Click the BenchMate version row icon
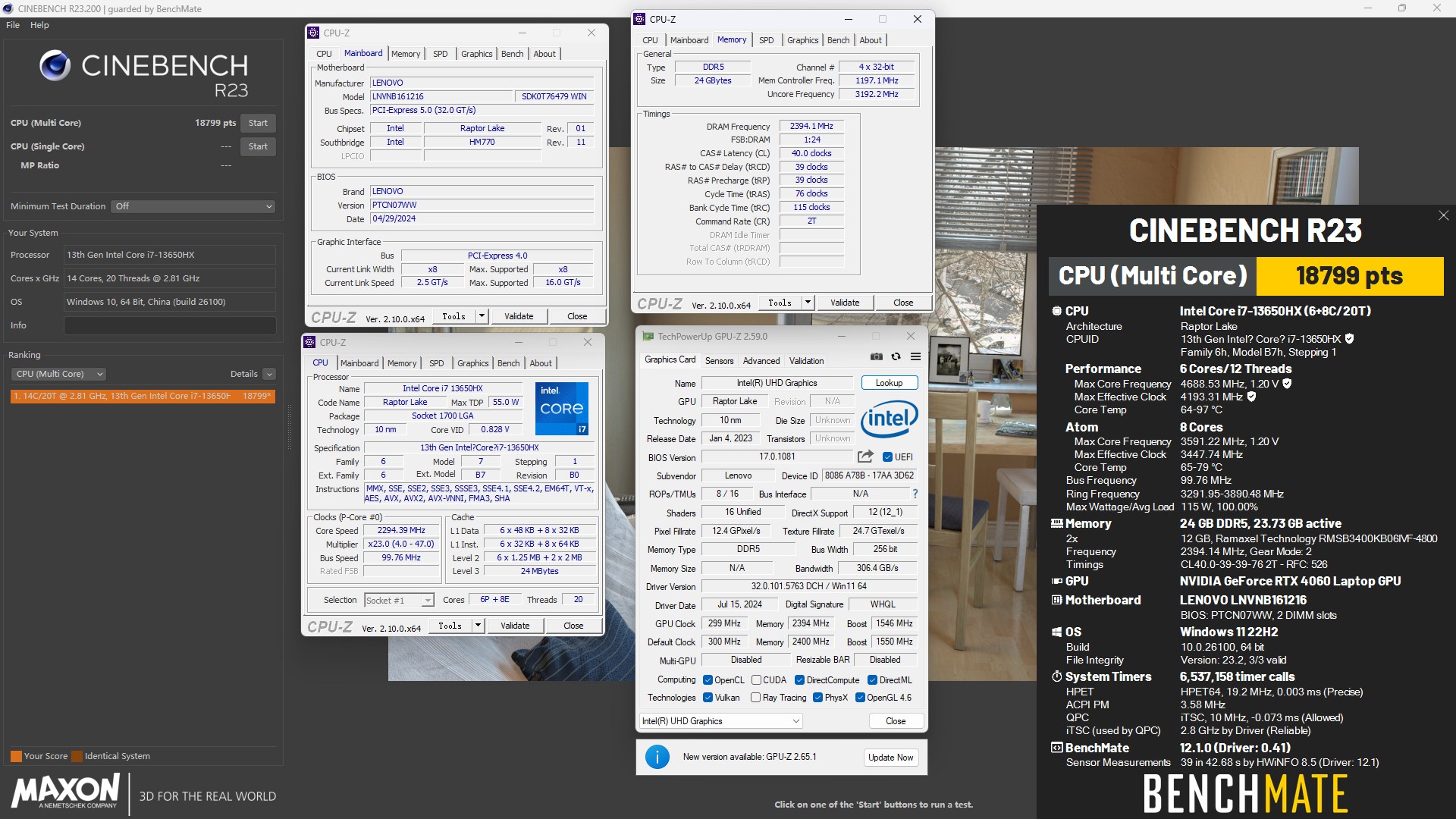Viewport: 1456px width, 819px height. [1056, 748]
